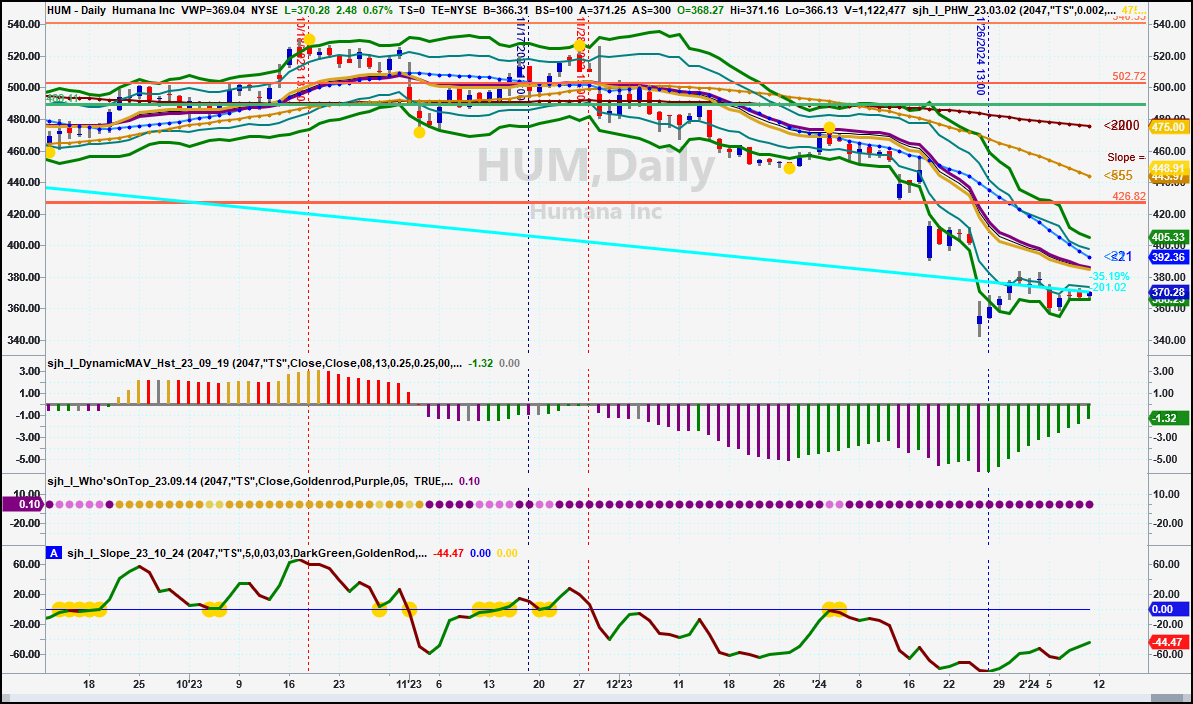Click the 'Slope =' text label on chart
The height and width of the screenshot is (704, 1193).
tap(1126, 157)
